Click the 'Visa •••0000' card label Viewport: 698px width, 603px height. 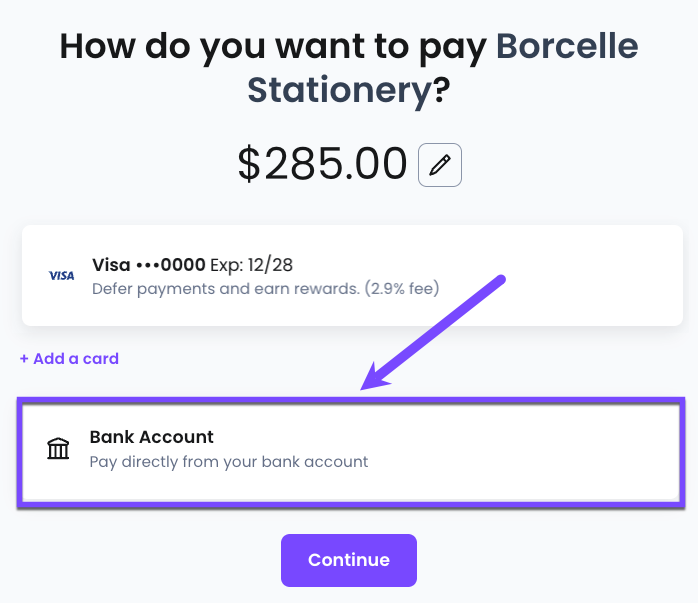coord(149,265)
